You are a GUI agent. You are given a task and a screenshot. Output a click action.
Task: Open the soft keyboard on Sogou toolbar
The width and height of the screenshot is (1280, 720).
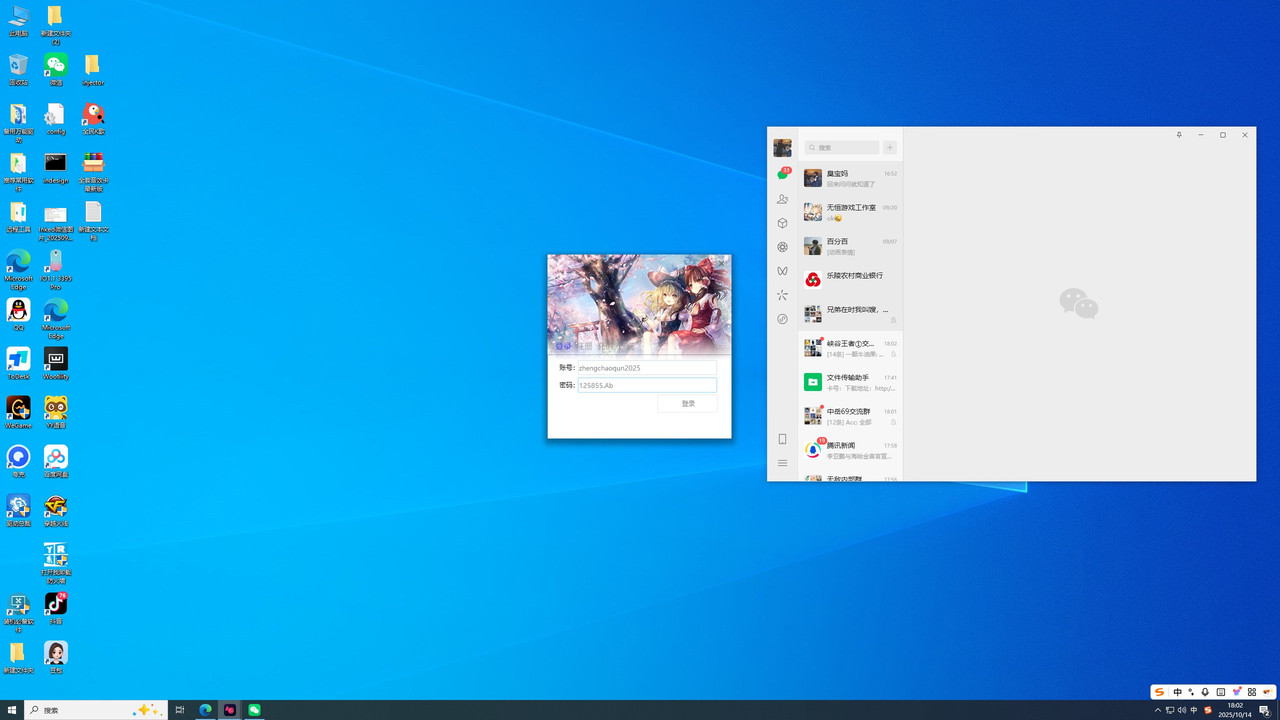1221,692
